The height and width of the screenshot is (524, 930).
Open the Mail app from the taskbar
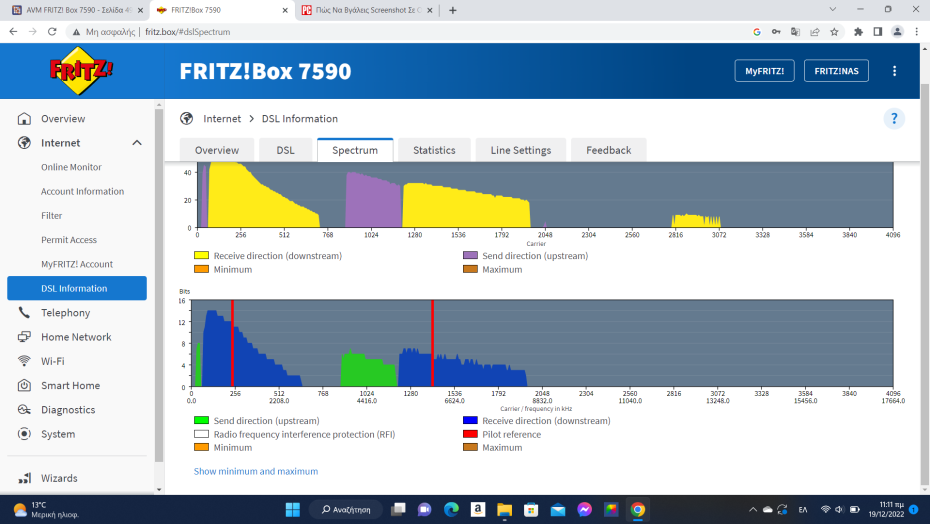pyautogui.click(x=558, y=510)
